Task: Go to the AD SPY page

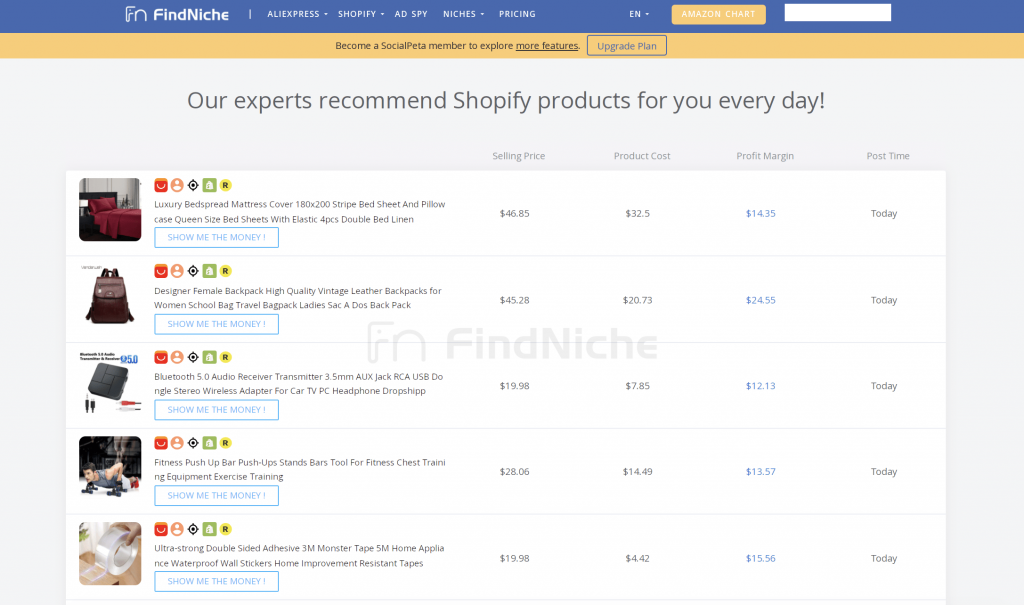Action: (411, 14)
